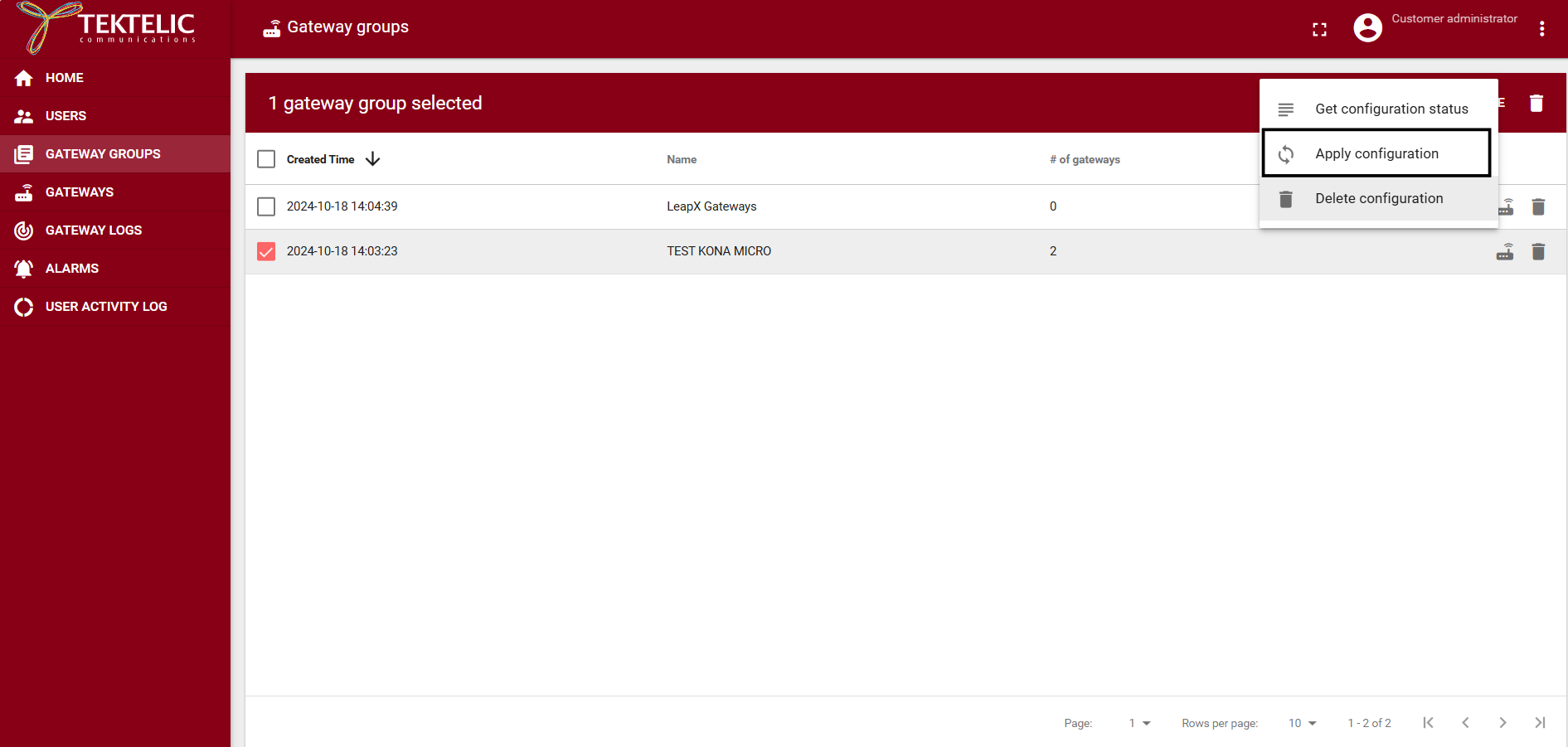Check the LeapX Gateways row checkbox
The height and width of the screenshot is (747, 1568).
(266, 206)
